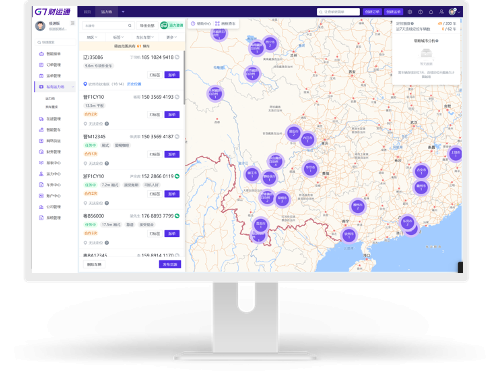The width and height of the screenshot is (500, 382).
Task: Switch to the first tab in the top bar
Action: click(x=87, y=12)
